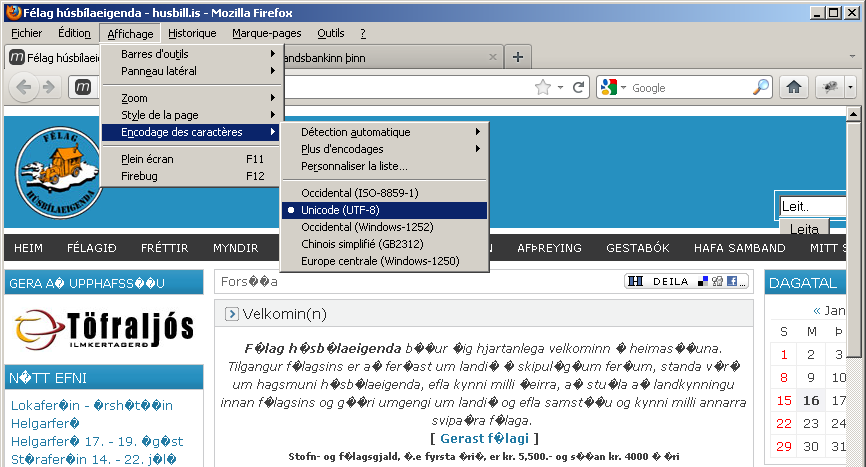Click Helgarferð 17. - 19. ágúst link
Image resolution: width=866 pixels, height=467 pixels.
point(97,441)
